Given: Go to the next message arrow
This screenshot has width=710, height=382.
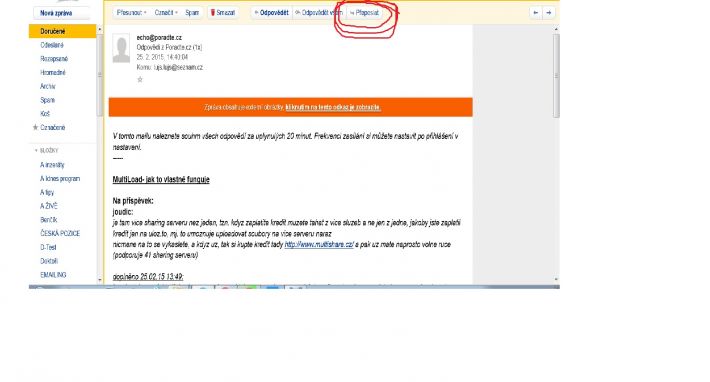Looking at the screenshot, I should pos(549,13).
